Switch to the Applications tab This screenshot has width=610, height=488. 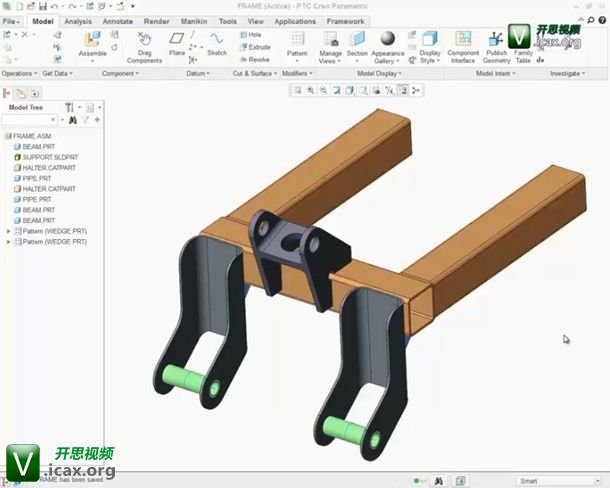pyautogui.click(x=295, y=21)
